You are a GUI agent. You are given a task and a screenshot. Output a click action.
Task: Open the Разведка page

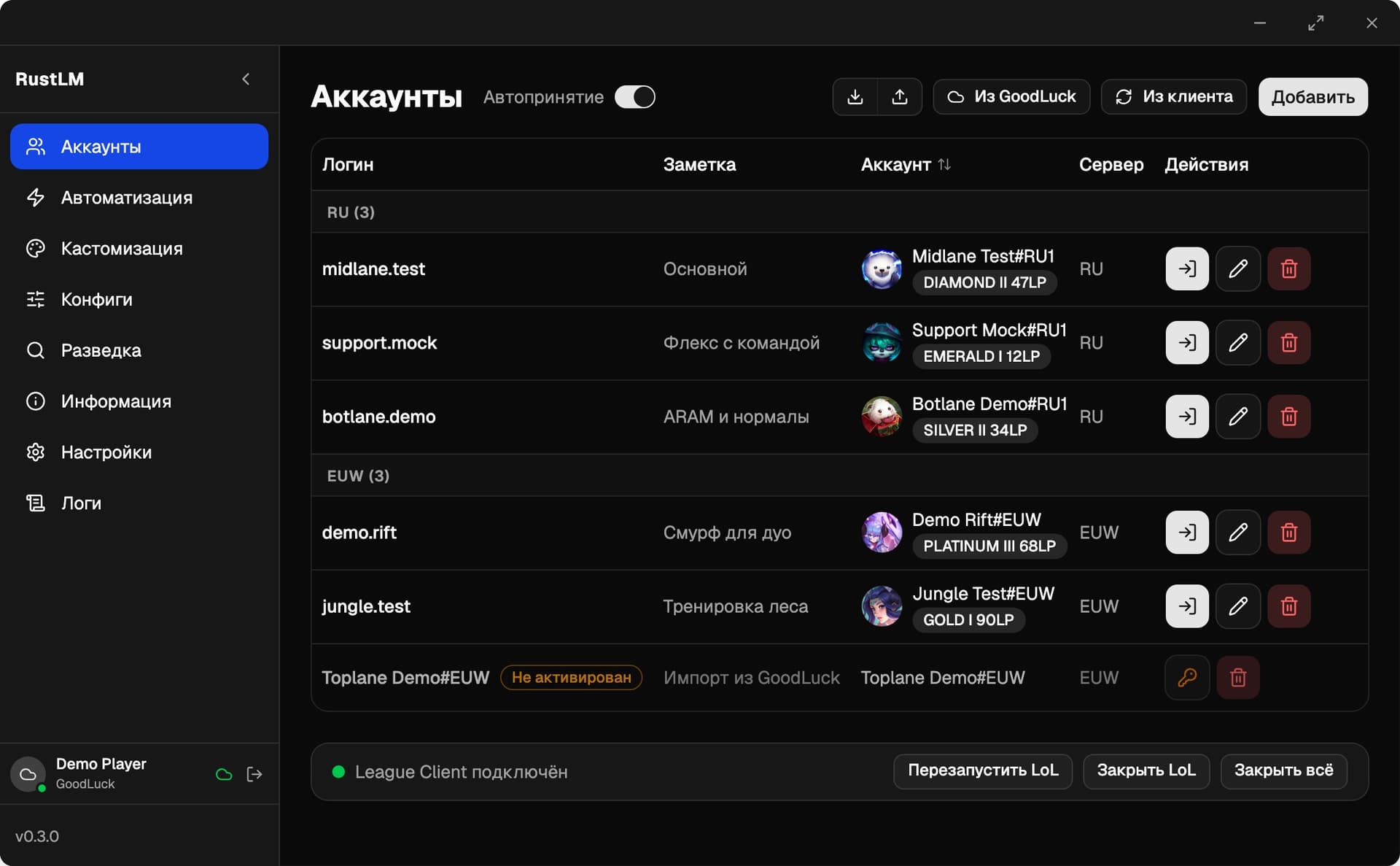coord(139,350)
